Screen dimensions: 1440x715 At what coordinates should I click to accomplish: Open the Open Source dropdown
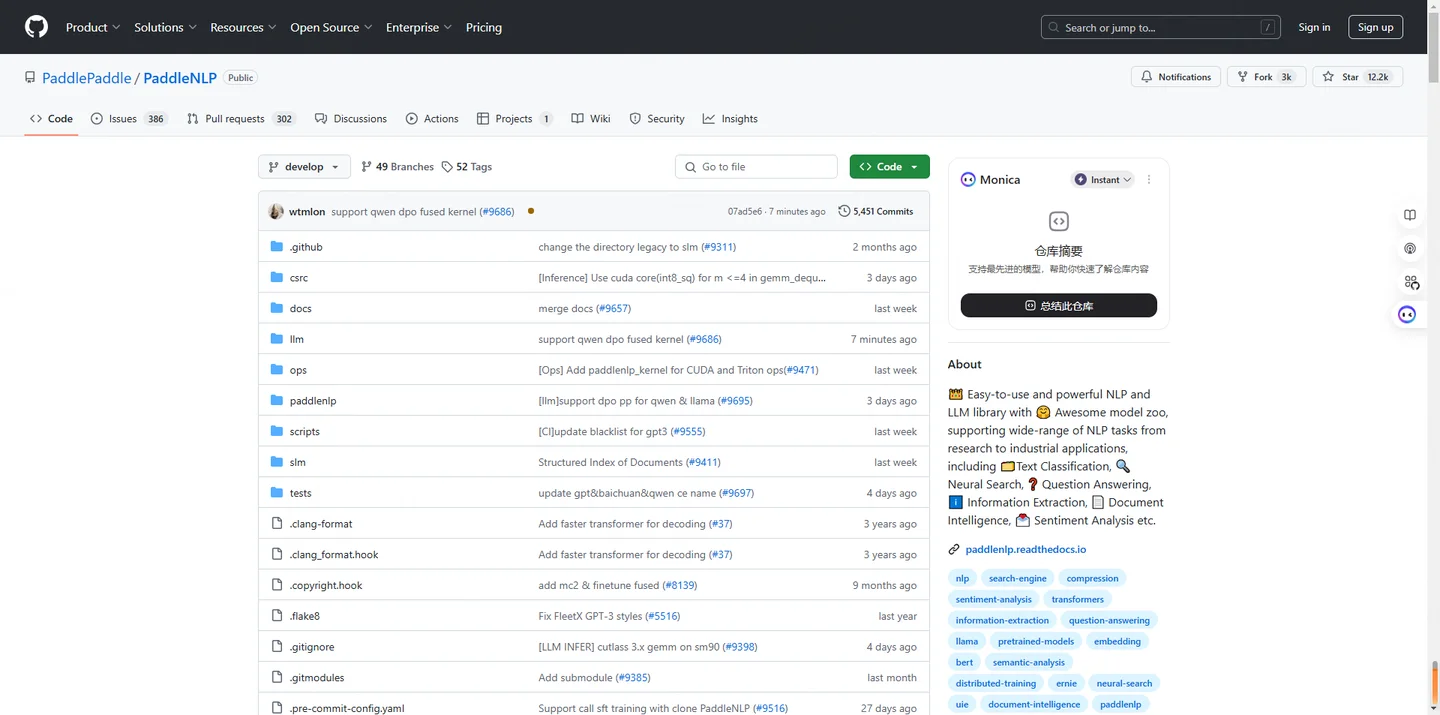331,27
